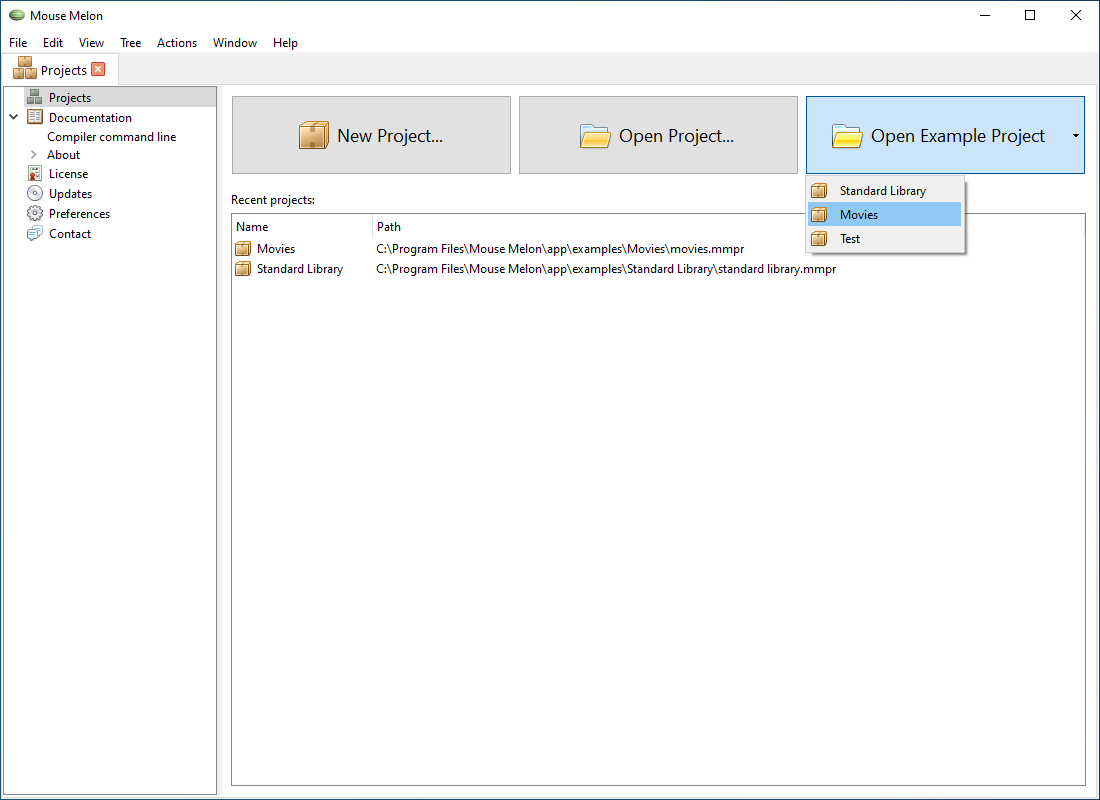
Task: Click the Documentation book icon
Action: [x=34, y=117]
